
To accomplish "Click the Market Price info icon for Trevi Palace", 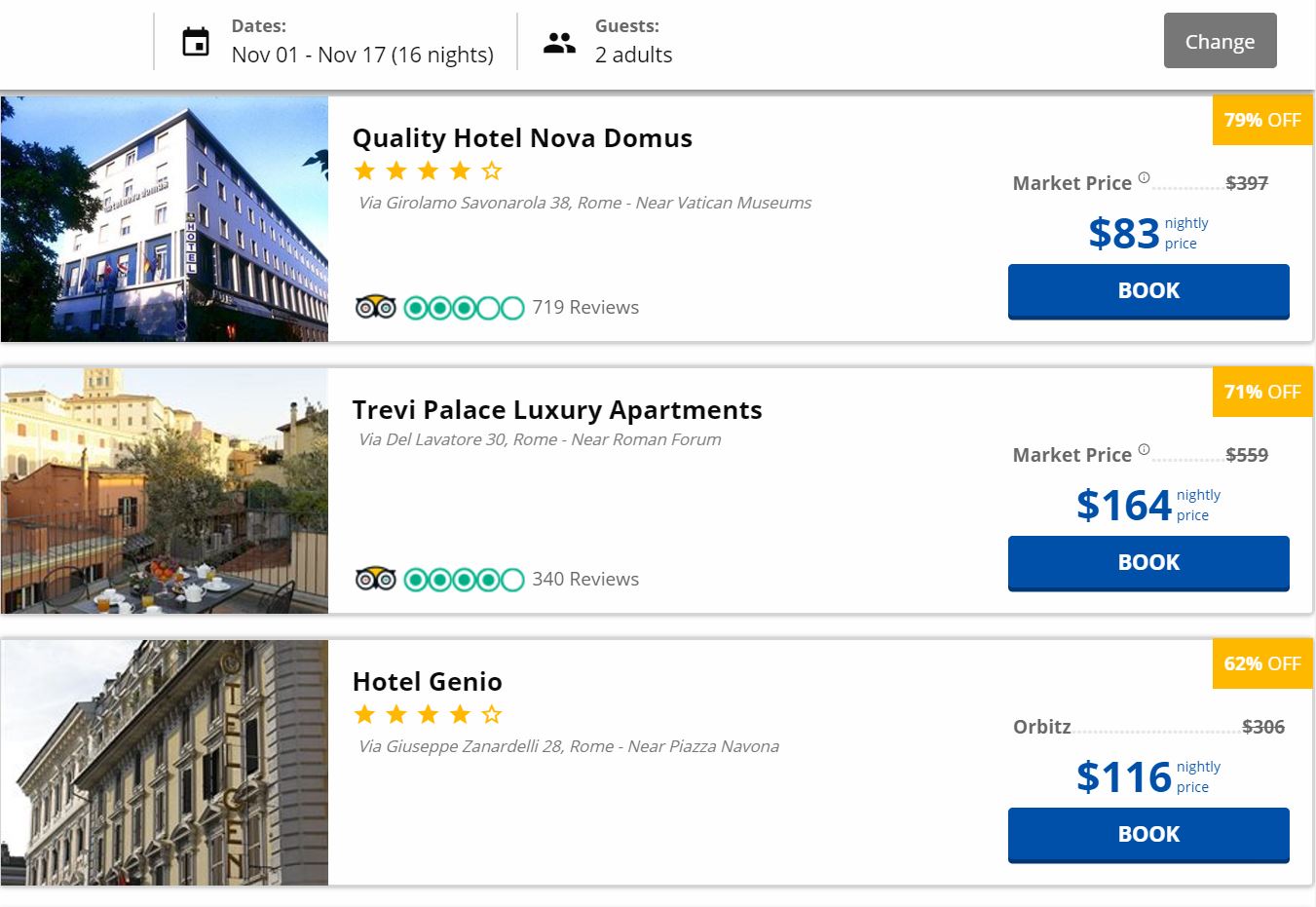I will 1144,449.
